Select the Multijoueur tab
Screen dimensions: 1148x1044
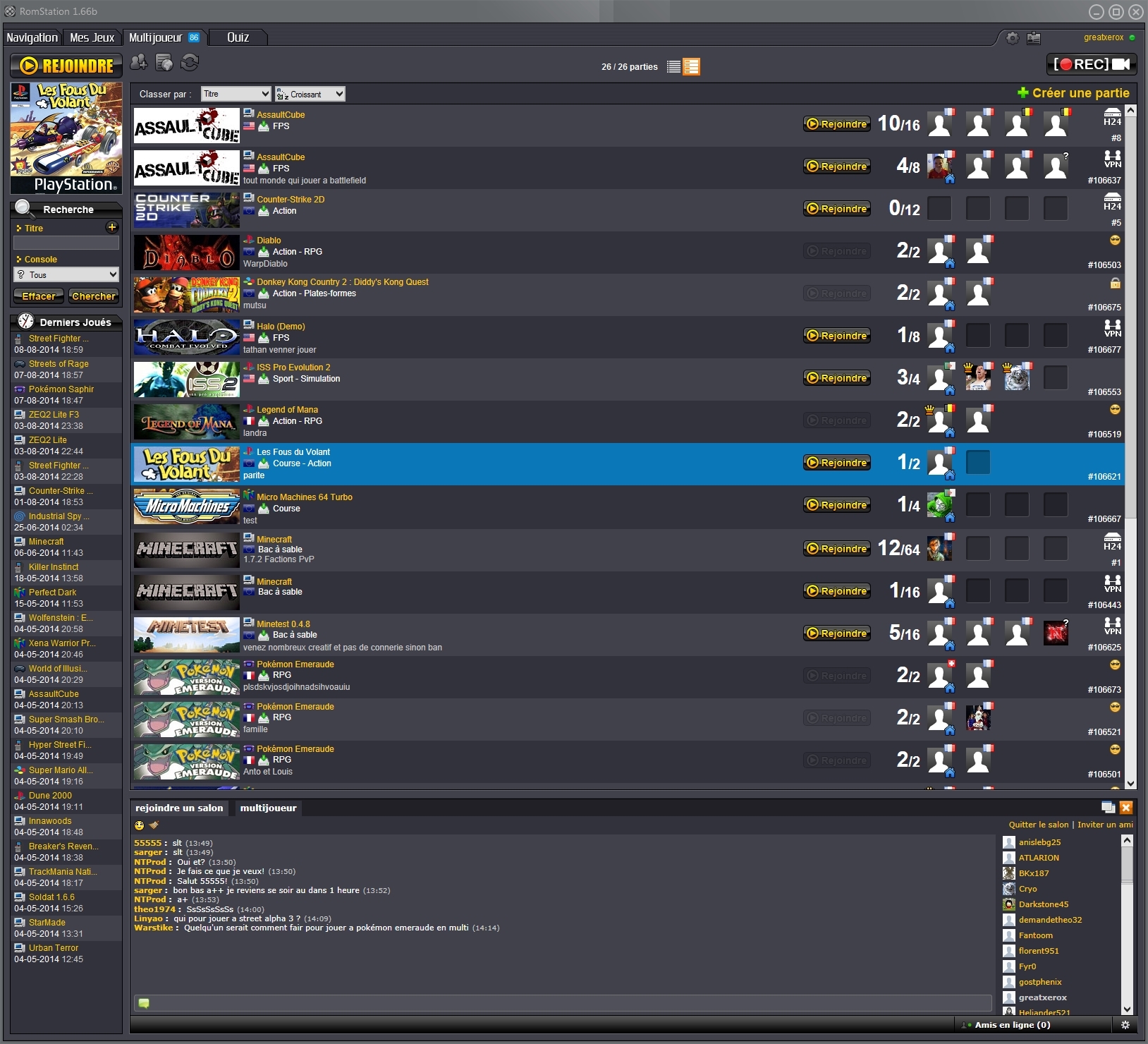[164, 37]
